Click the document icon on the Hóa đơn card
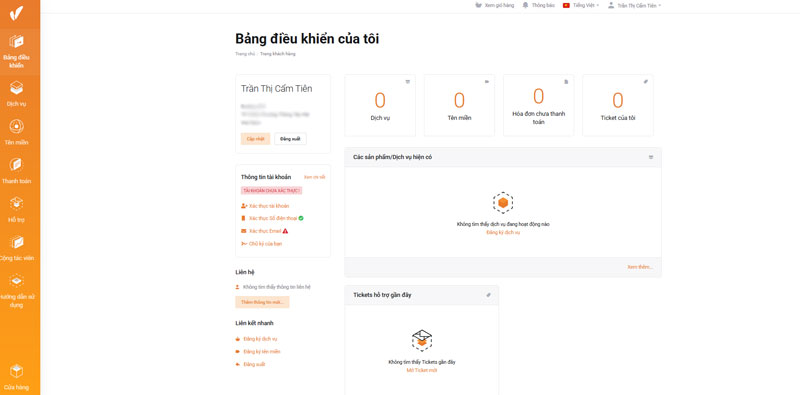The width and height of the screenshot is (800, 395). pyautogui.click(x=566, y=82)
